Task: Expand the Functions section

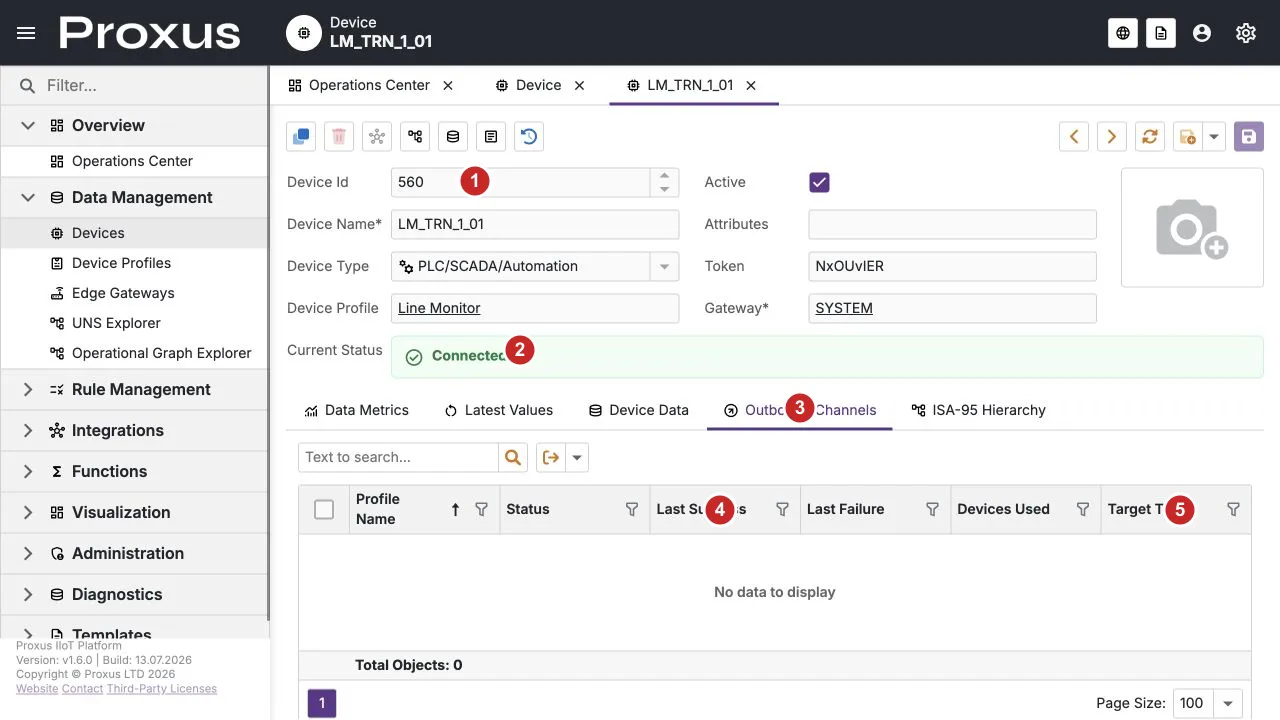Action: click(x=28, y=471)
